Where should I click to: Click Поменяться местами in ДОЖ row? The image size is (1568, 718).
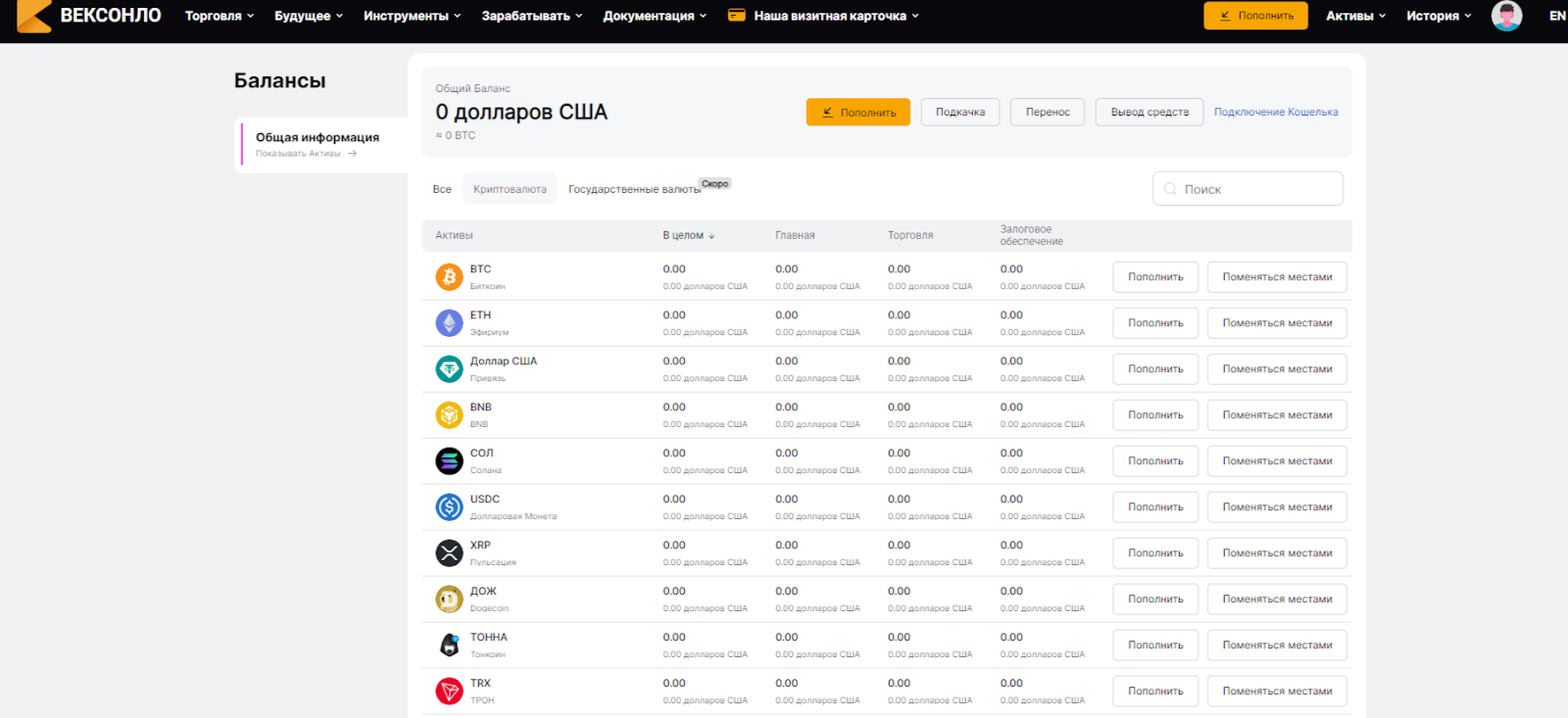pos(1277,599)
